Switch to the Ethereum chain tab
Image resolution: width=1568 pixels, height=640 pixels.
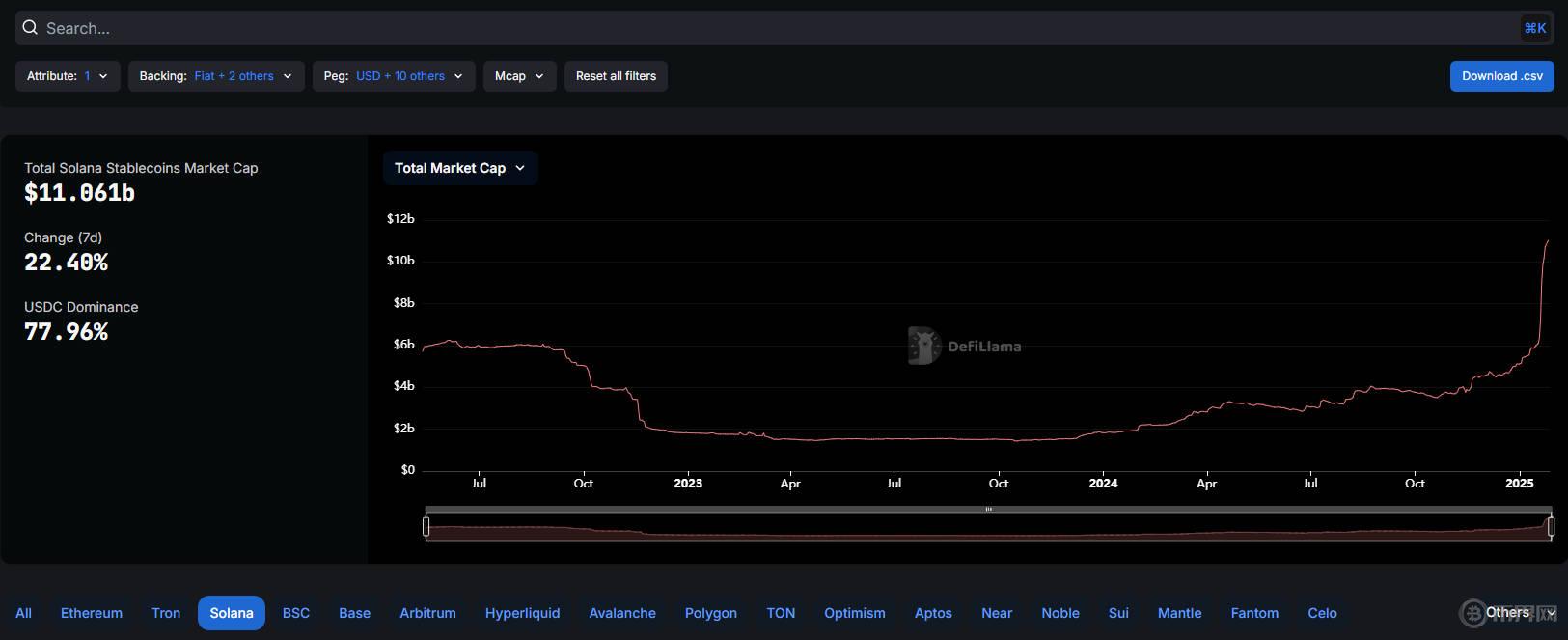[x=92, y=613]
